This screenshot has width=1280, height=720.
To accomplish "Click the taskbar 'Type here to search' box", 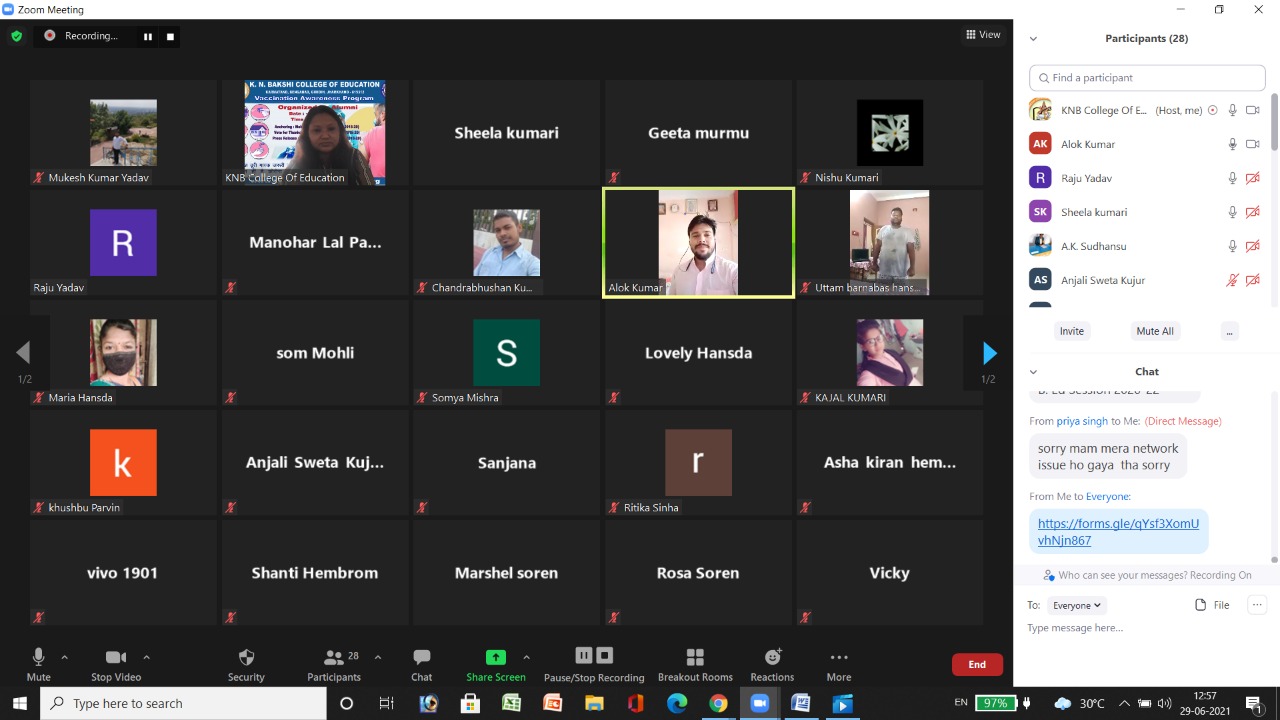I will click(183, 703).
